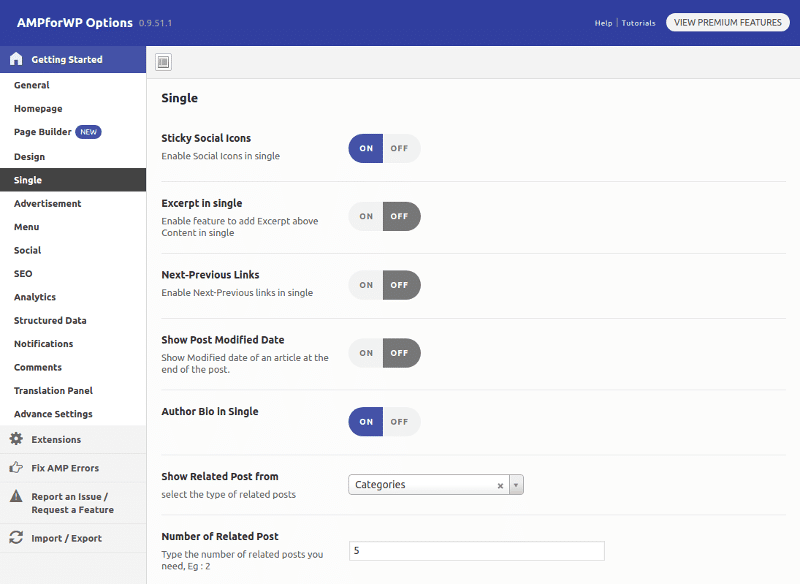Enable Next-Previous Links with ON
This screenshot has height=584, width=800.
click(366, 285)
